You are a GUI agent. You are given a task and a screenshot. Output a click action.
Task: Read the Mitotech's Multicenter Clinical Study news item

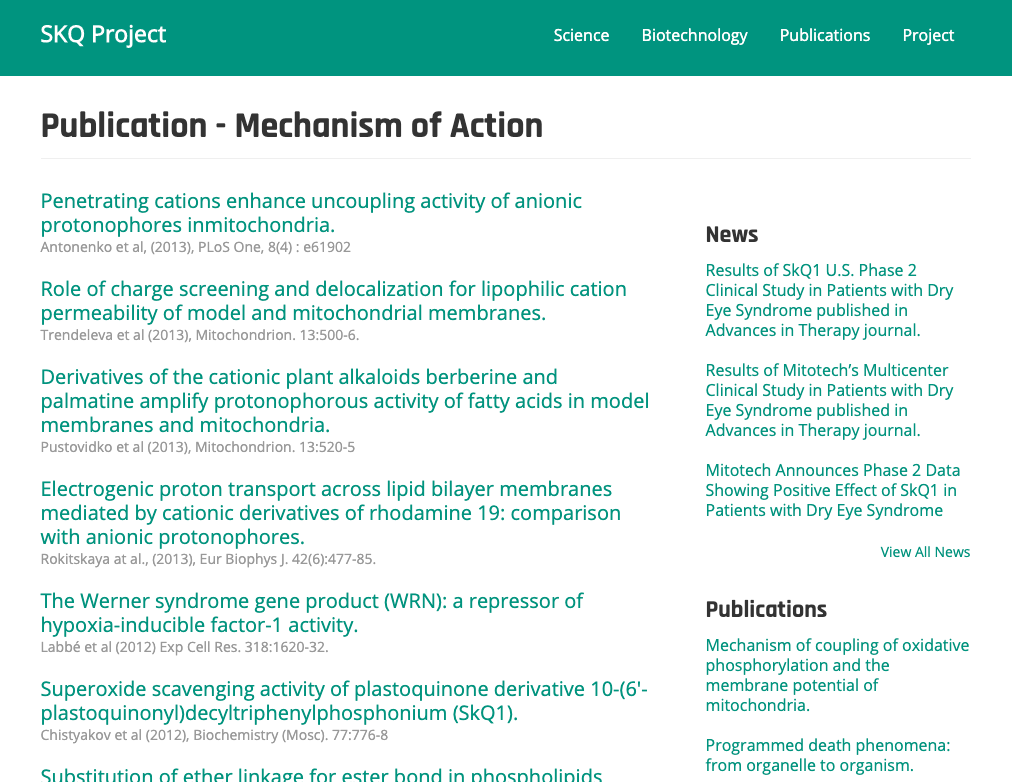pyautogui.click(x=829, y=400)
